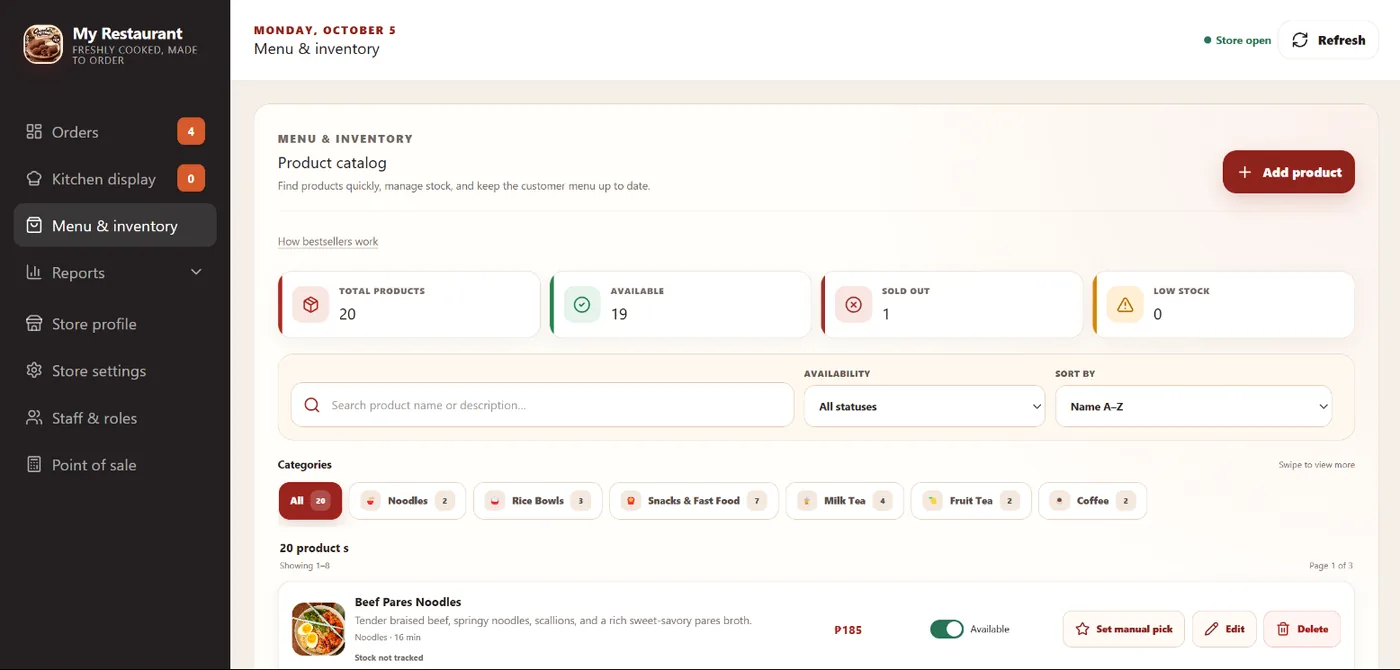
Task: Click the Refresh button
Action: (x=1328, y=40)
